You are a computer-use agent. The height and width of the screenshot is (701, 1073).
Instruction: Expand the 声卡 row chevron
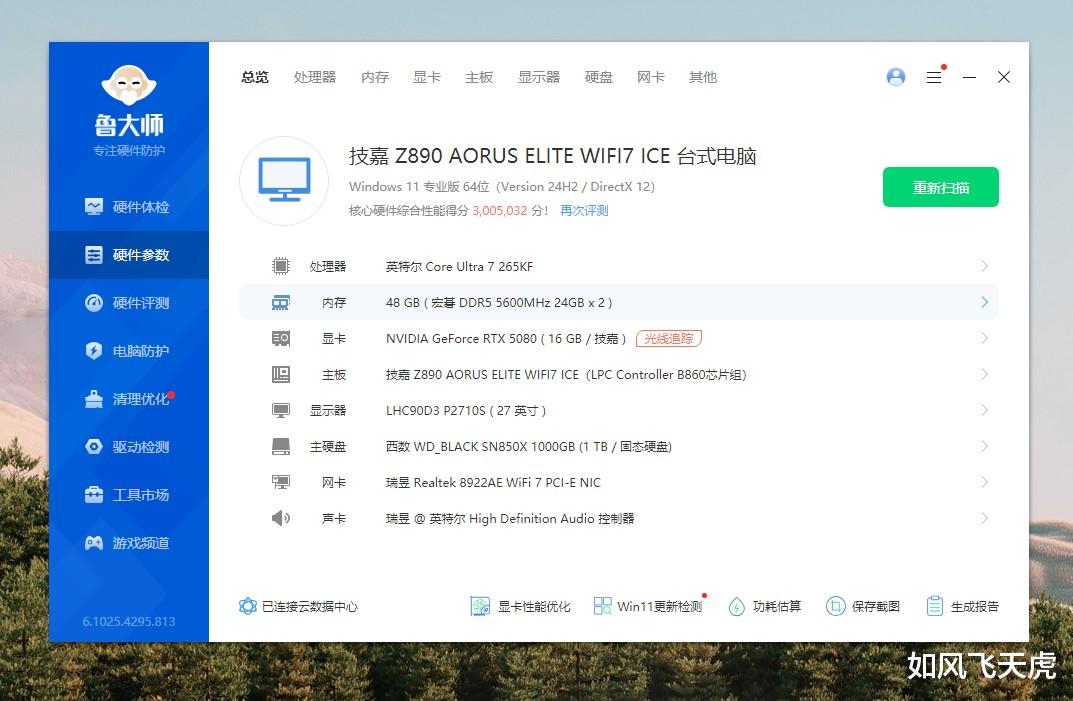tap(984, 518)
